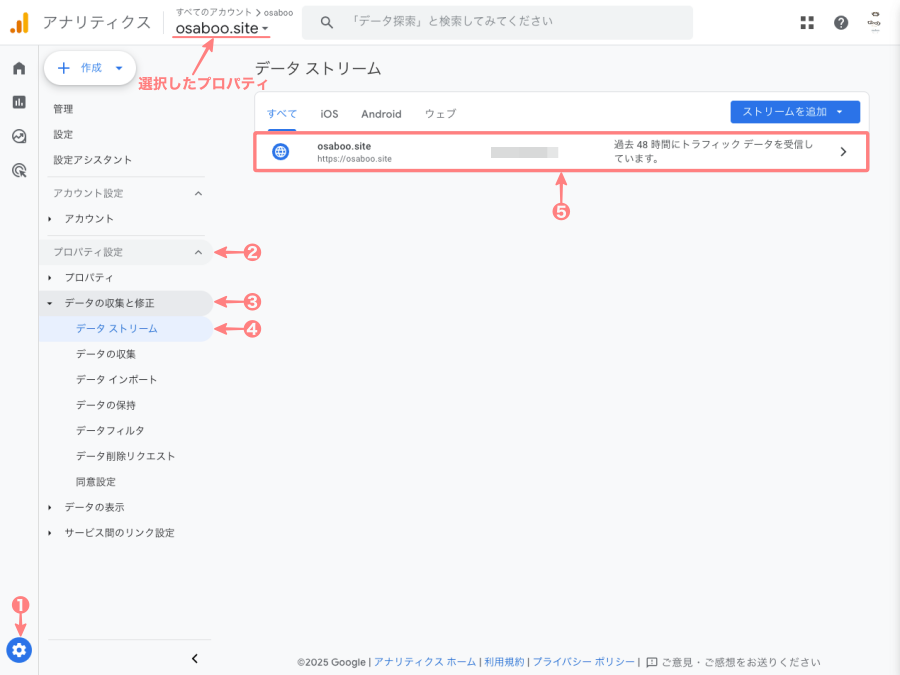
Task: Expand サービス間のリンク設定 tree item
Action: coord(50,533)
